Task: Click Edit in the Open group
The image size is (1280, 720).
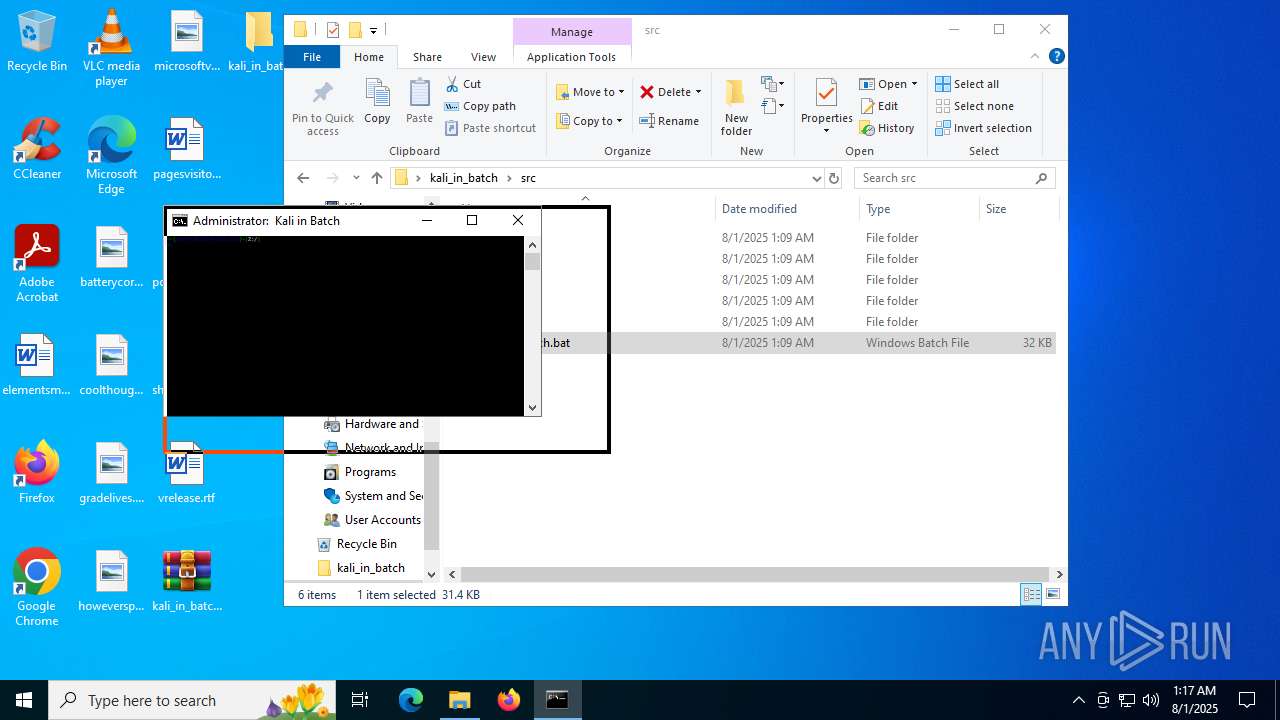Action: (x=879, y=106)
